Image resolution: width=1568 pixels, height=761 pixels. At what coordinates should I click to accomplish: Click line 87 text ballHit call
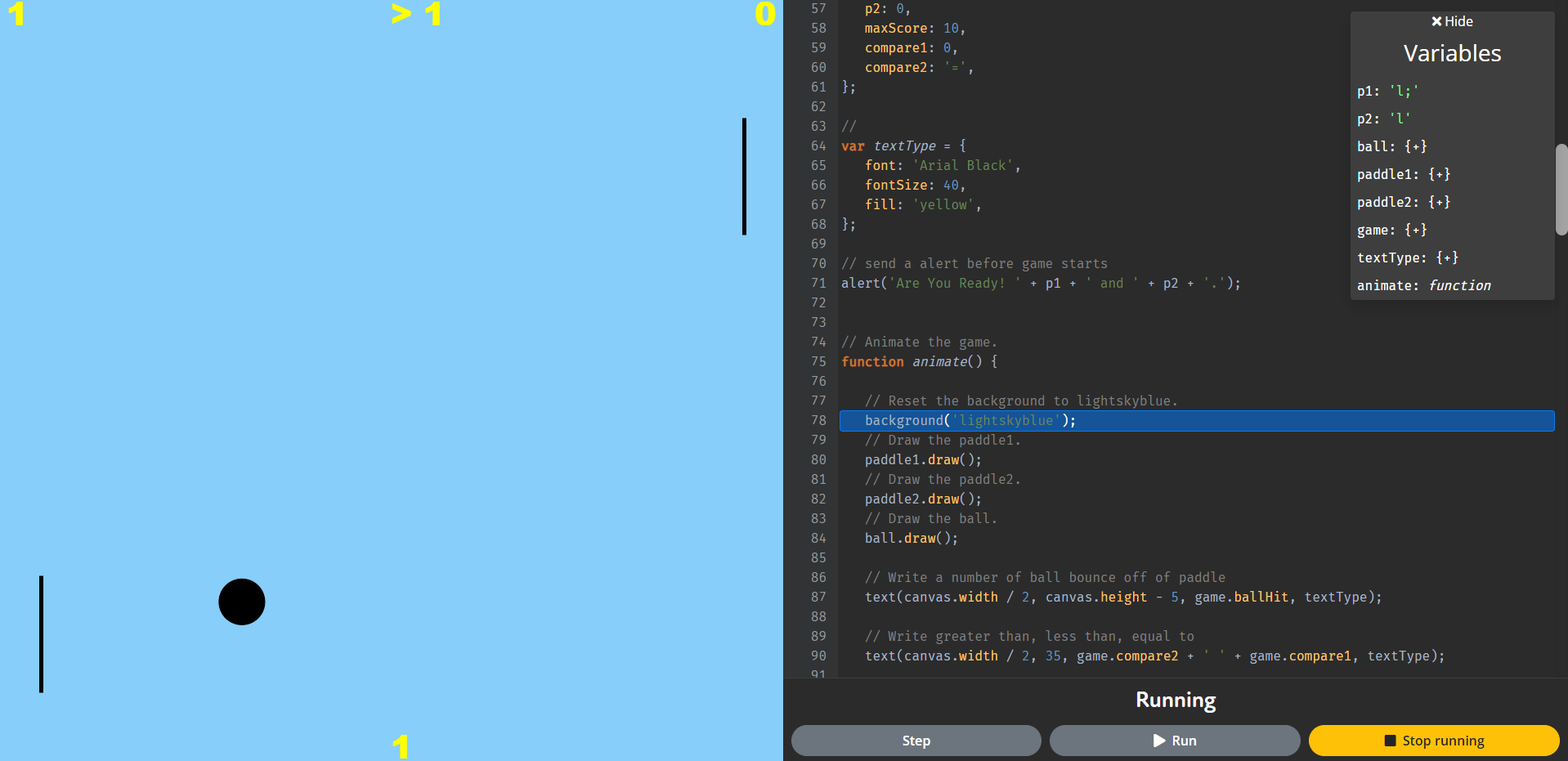tap(1123, 597)
